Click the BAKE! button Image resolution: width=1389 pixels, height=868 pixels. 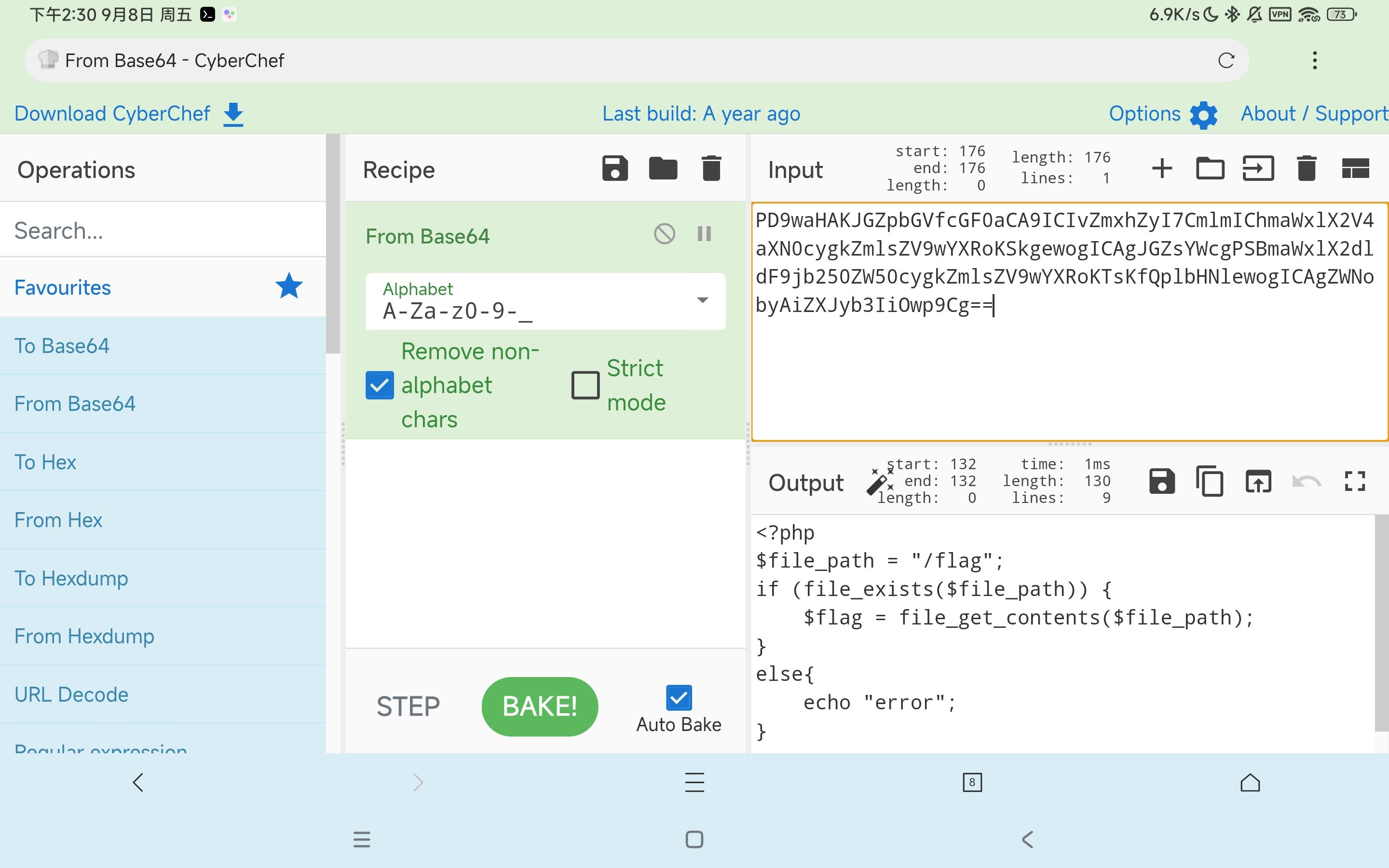541,707
